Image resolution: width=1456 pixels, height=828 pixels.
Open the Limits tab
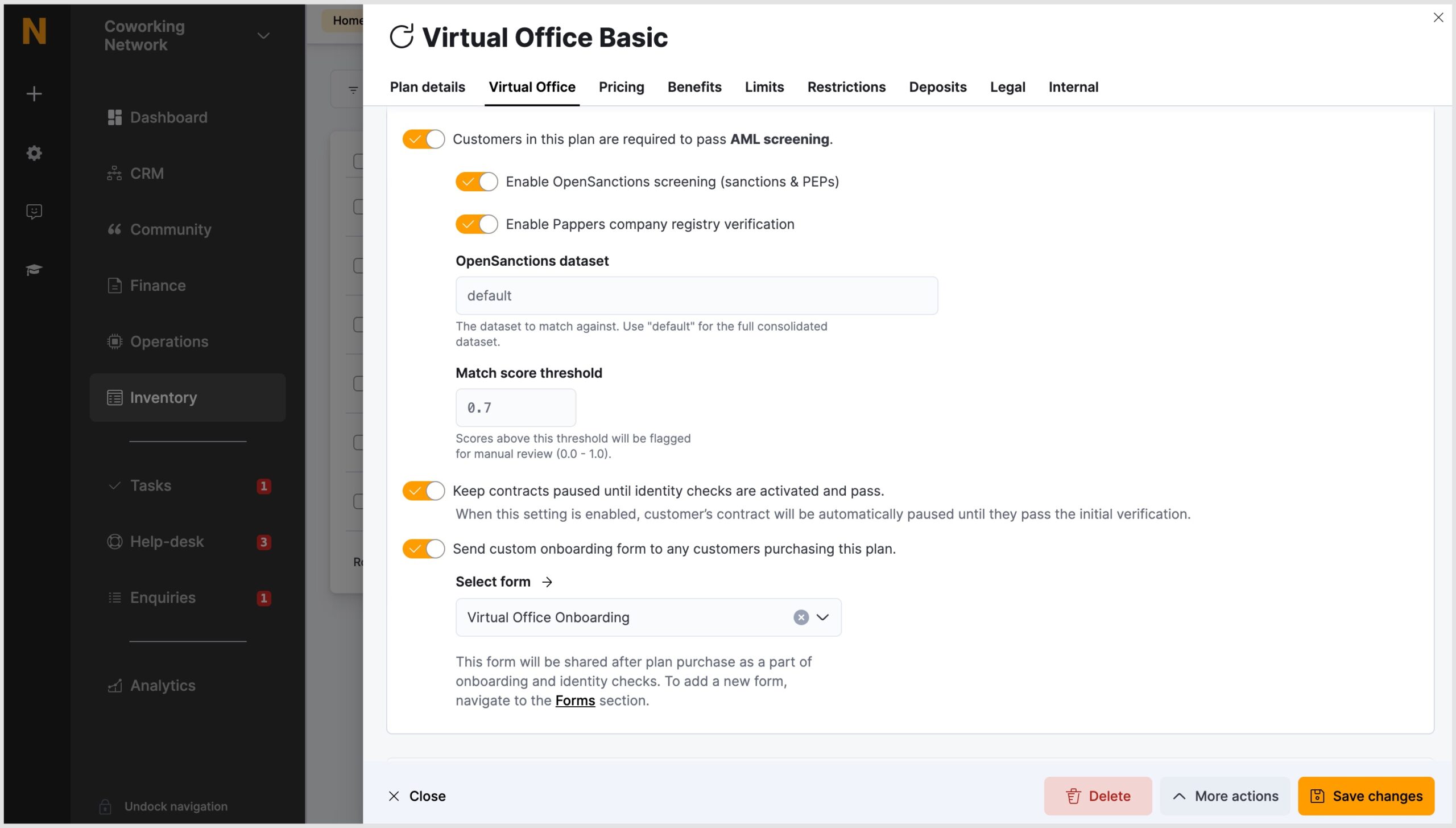(x=764, y=87)
